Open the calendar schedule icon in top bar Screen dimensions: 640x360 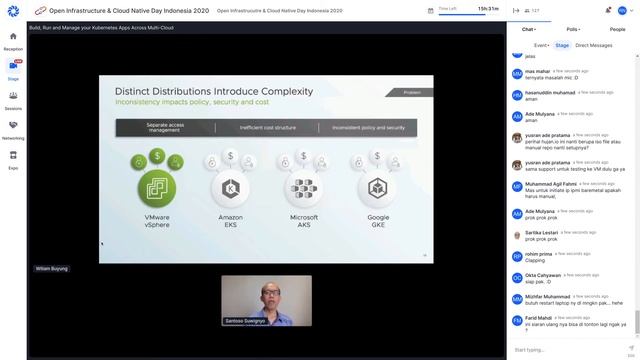(430, 11)
